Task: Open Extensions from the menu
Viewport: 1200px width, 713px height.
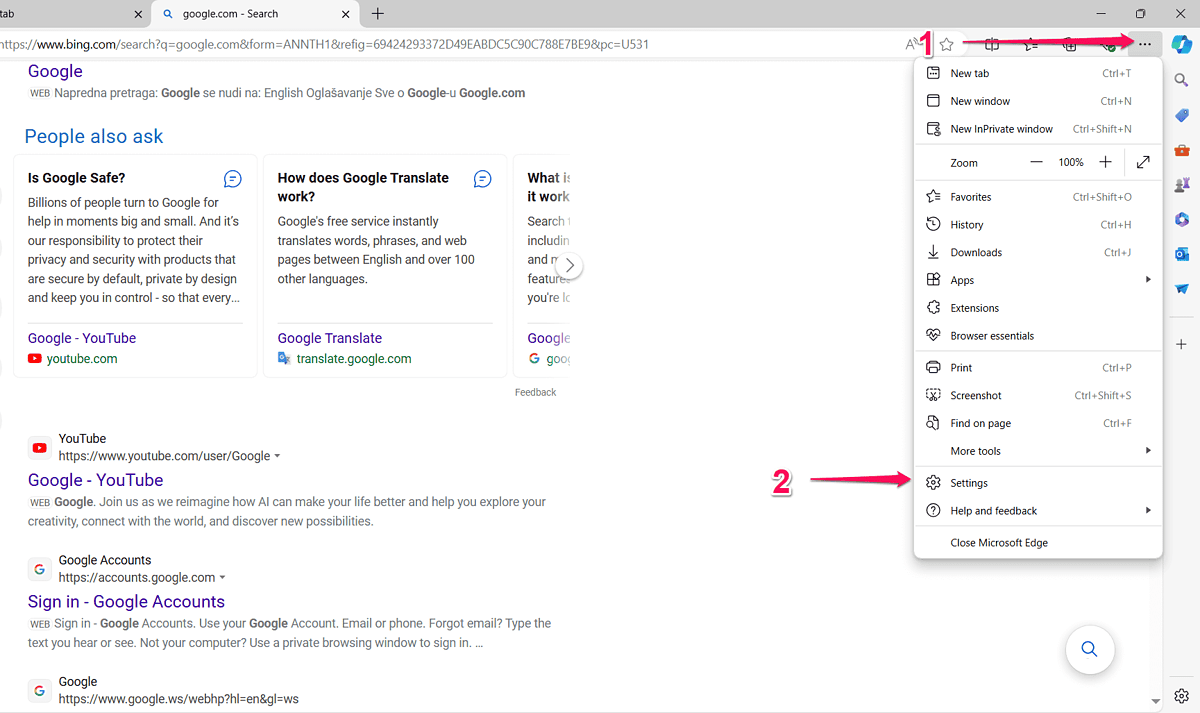Action: point(1038,308)
